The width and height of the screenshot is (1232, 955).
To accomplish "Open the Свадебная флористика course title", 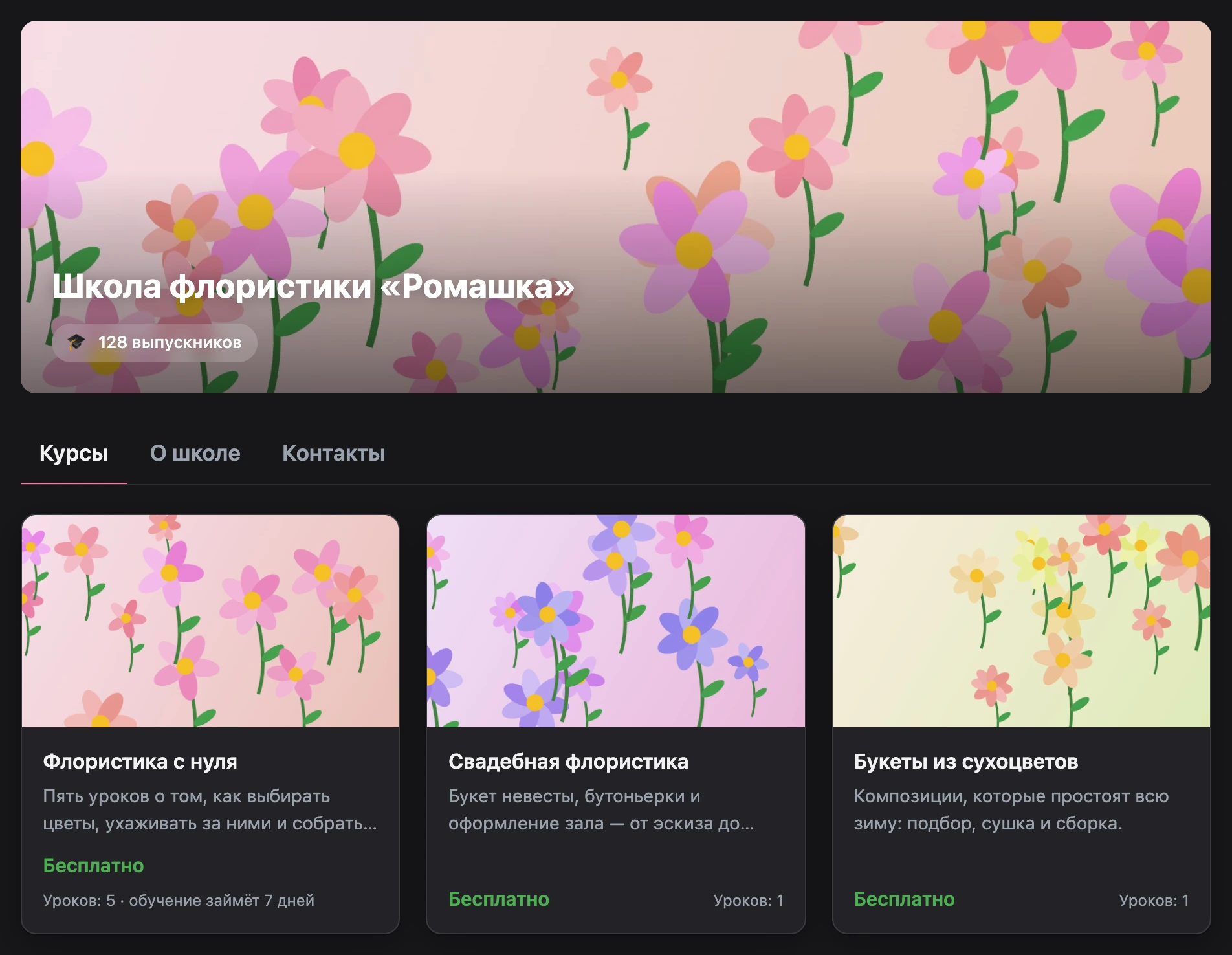I will pos(568,762).
